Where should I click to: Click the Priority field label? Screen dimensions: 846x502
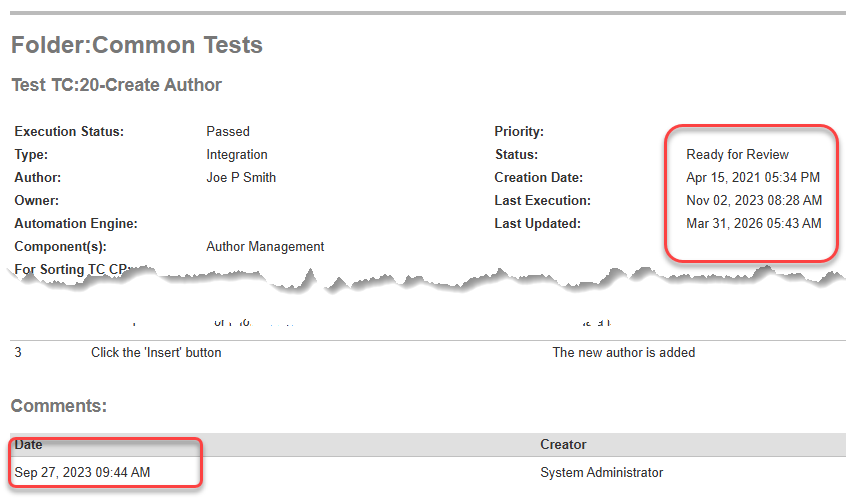[519, 132]
